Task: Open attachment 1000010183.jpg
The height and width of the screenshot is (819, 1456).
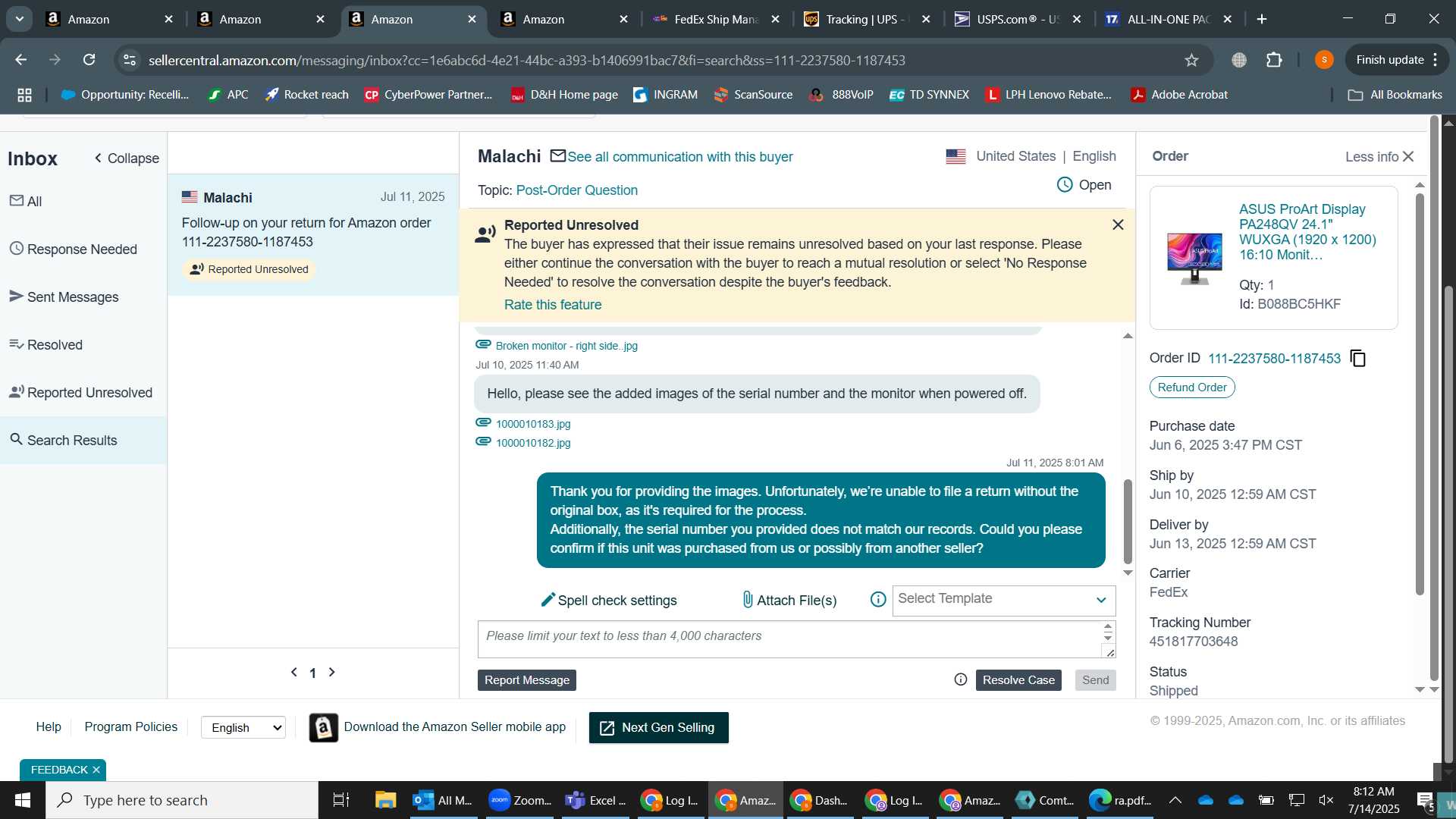Action: (533, 424)
